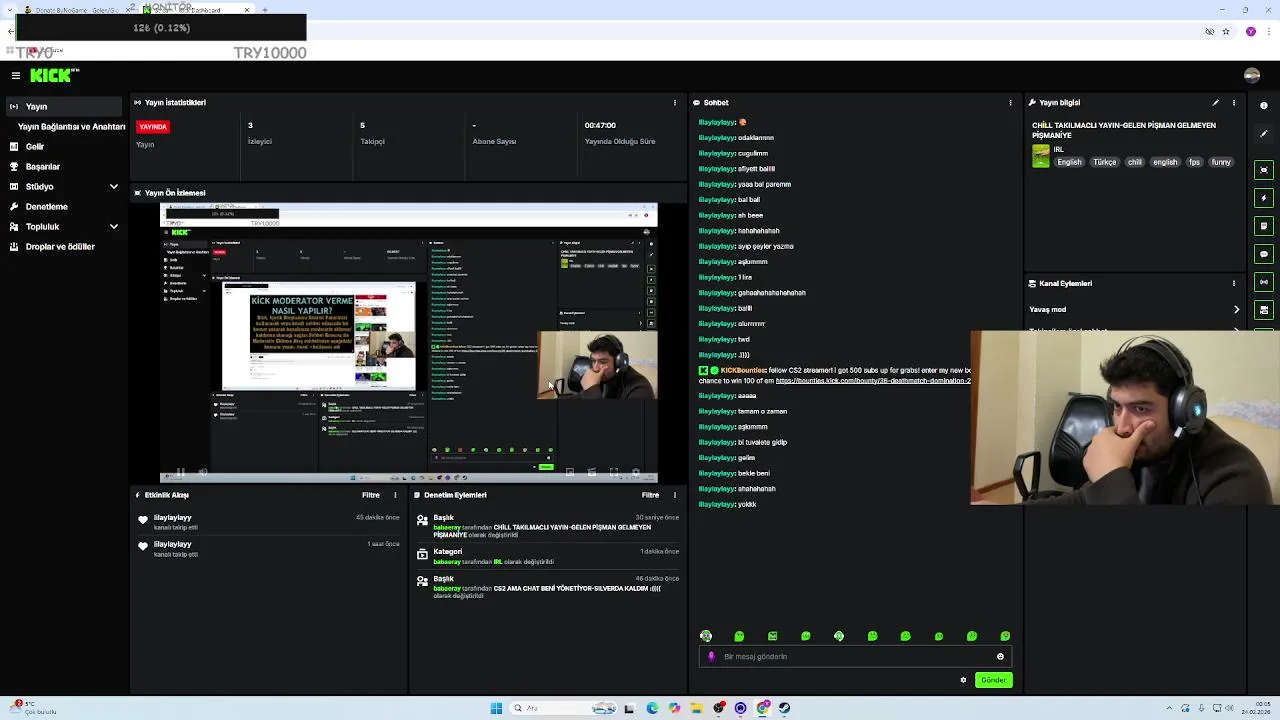Open the three-dot menu of Yayın İstatistikleri
The height and width of the screenshot is (720, 1280).
click(675, 102)
